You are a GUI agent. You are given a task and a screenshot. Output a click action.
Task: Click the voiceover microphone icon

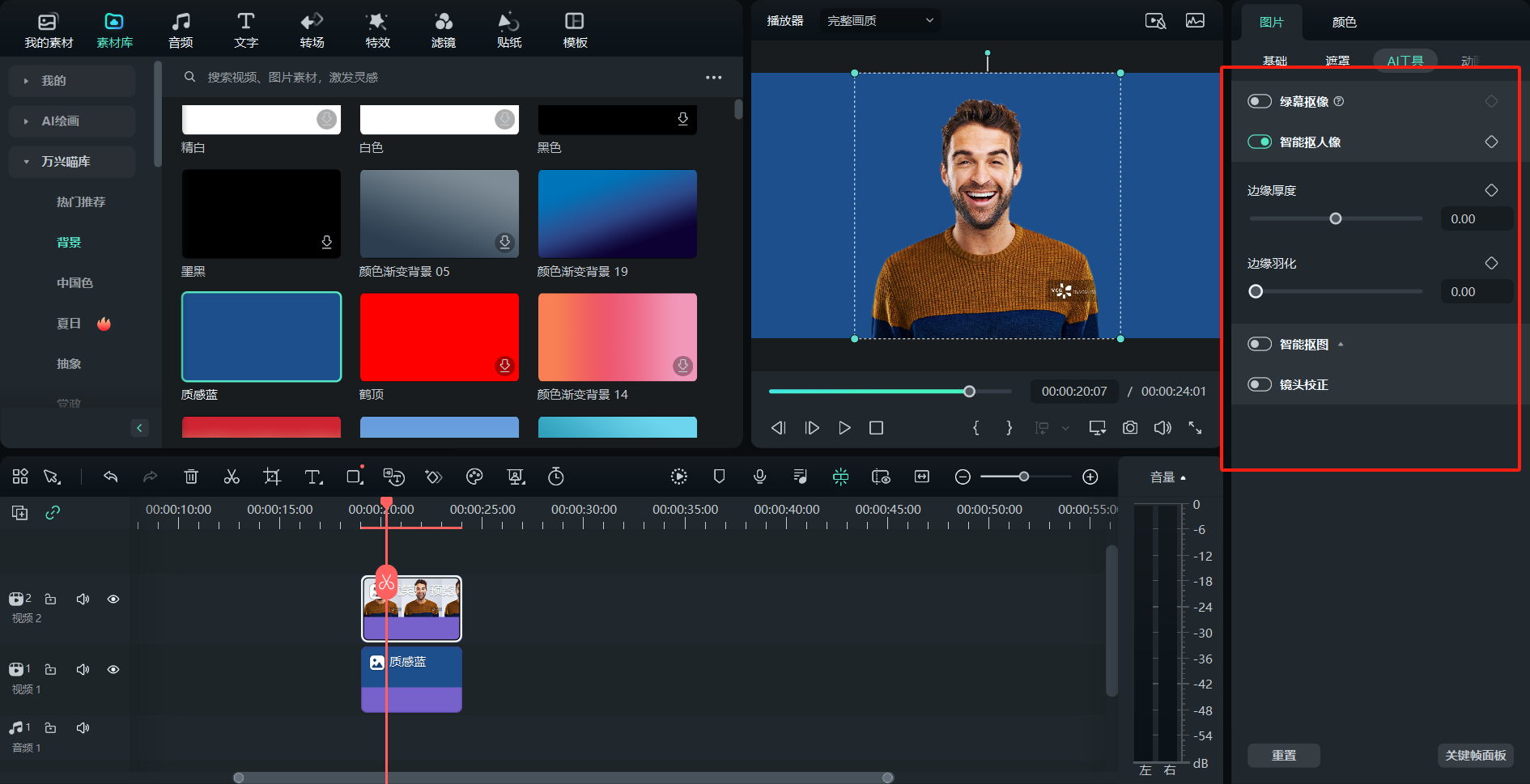[x=759, y=477]
